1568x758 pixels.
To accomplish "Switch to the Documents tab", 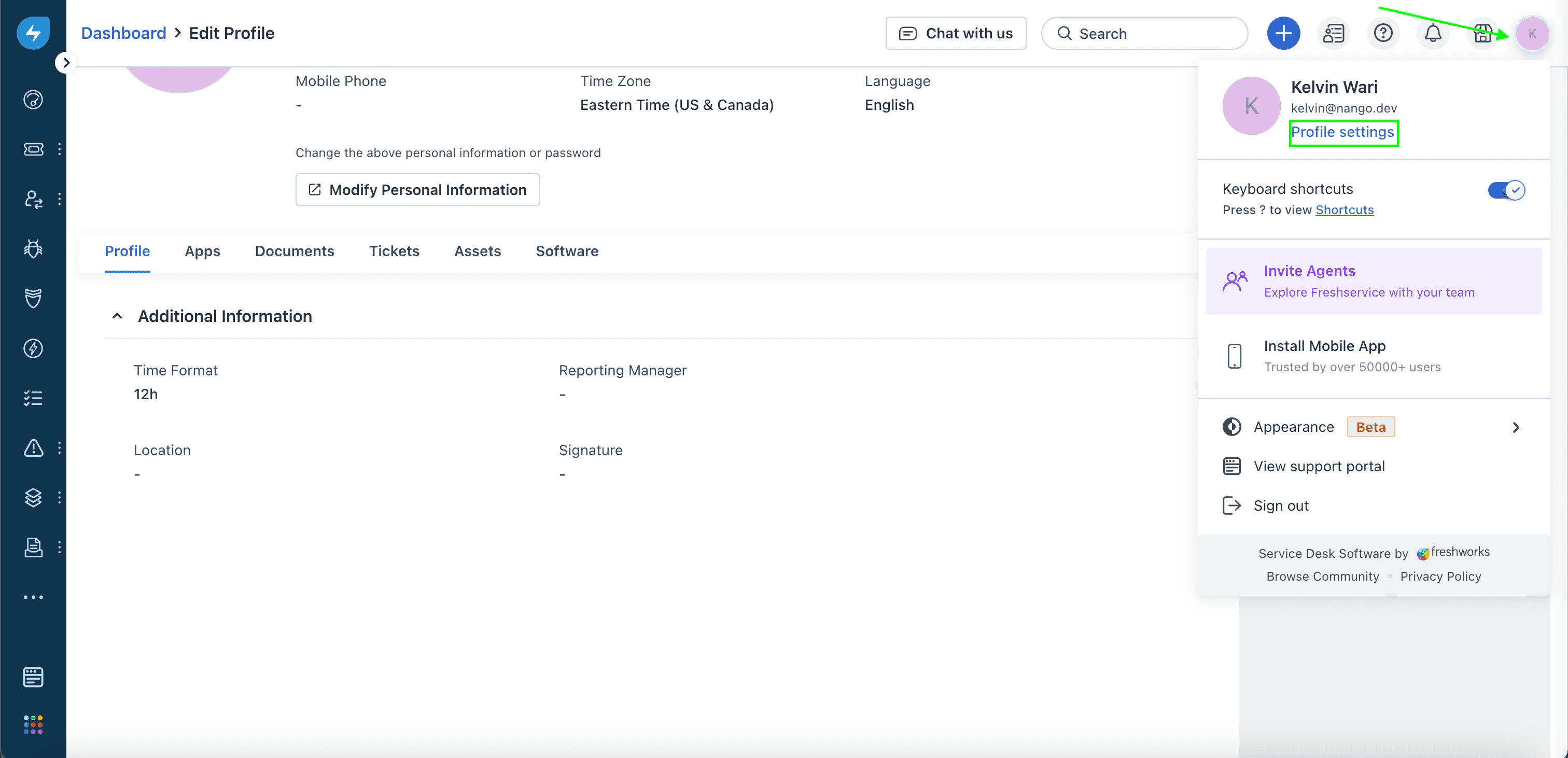I will point(295,251).
